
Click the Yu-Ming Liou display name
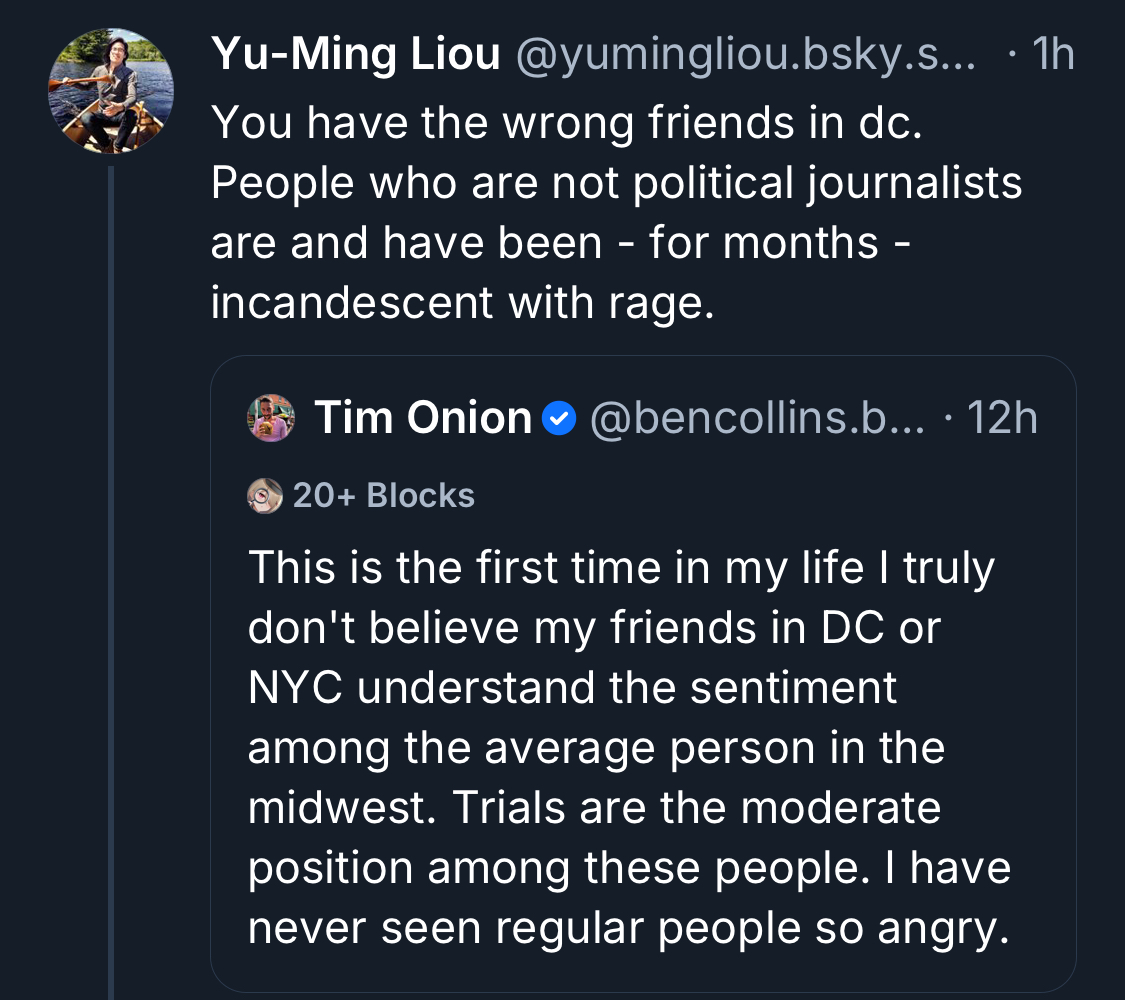click(x=355, y=56)
